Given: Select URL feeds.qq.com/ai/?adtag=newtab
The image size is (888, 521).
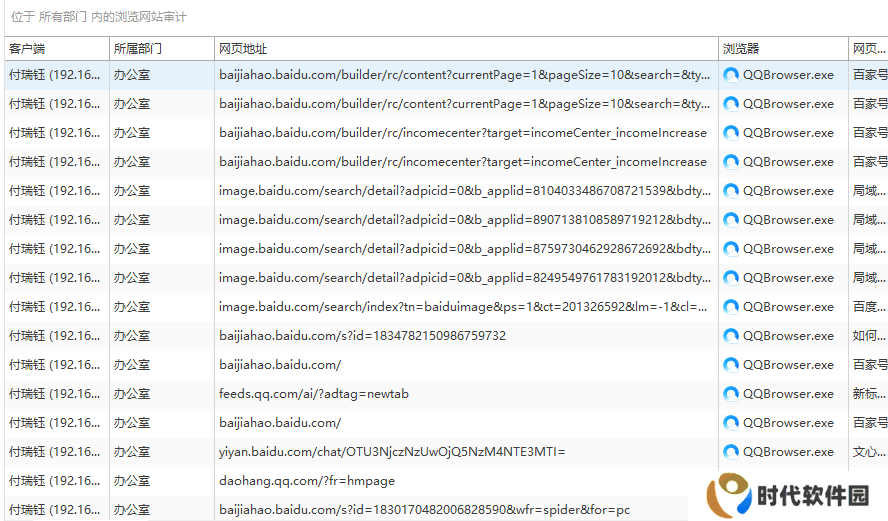Looking at the screenshot, I should coord(314,394).
